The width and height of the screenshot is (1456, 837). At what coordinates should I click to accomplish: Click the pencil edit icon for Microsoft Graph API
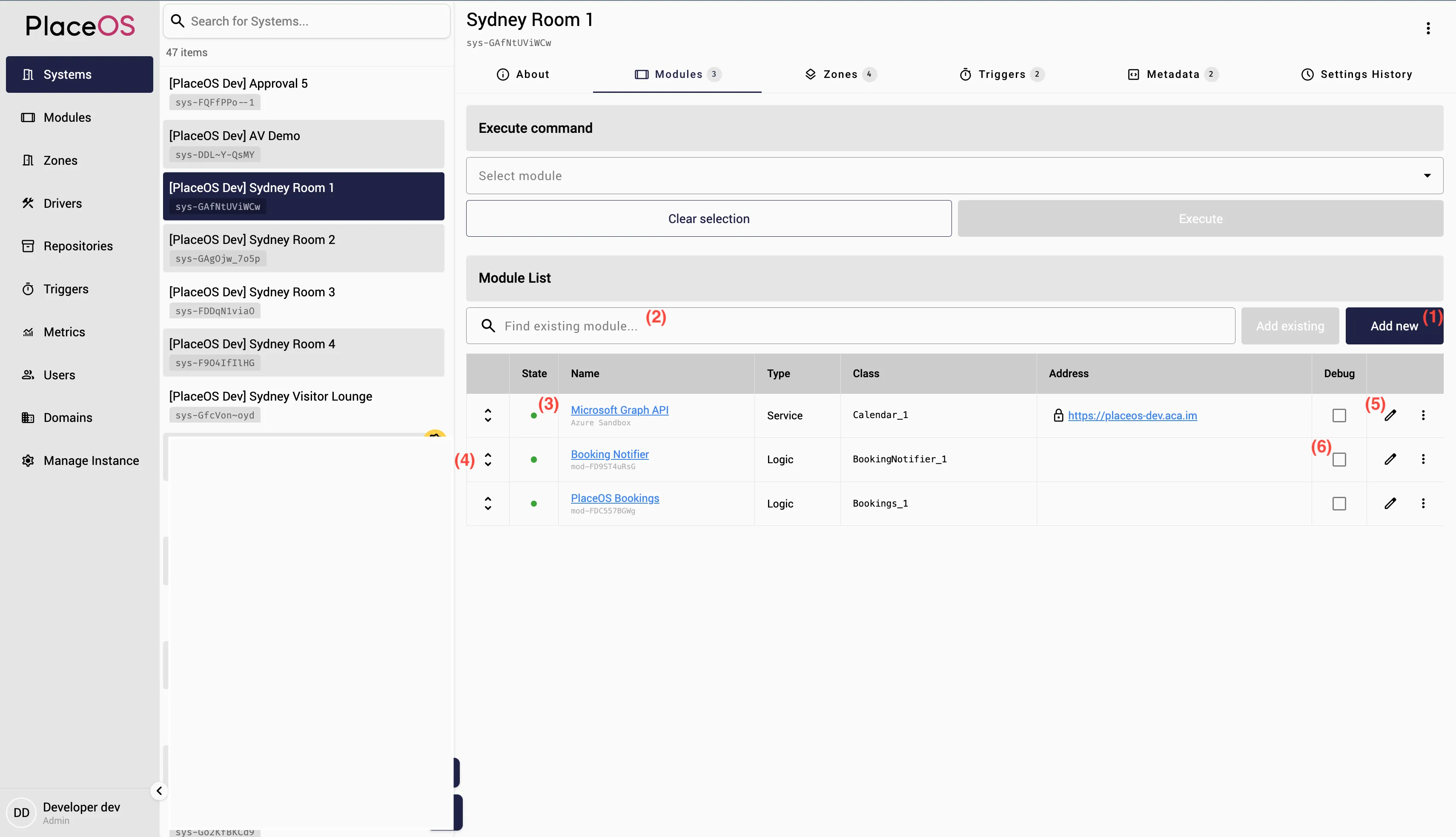coord(1390,415)
